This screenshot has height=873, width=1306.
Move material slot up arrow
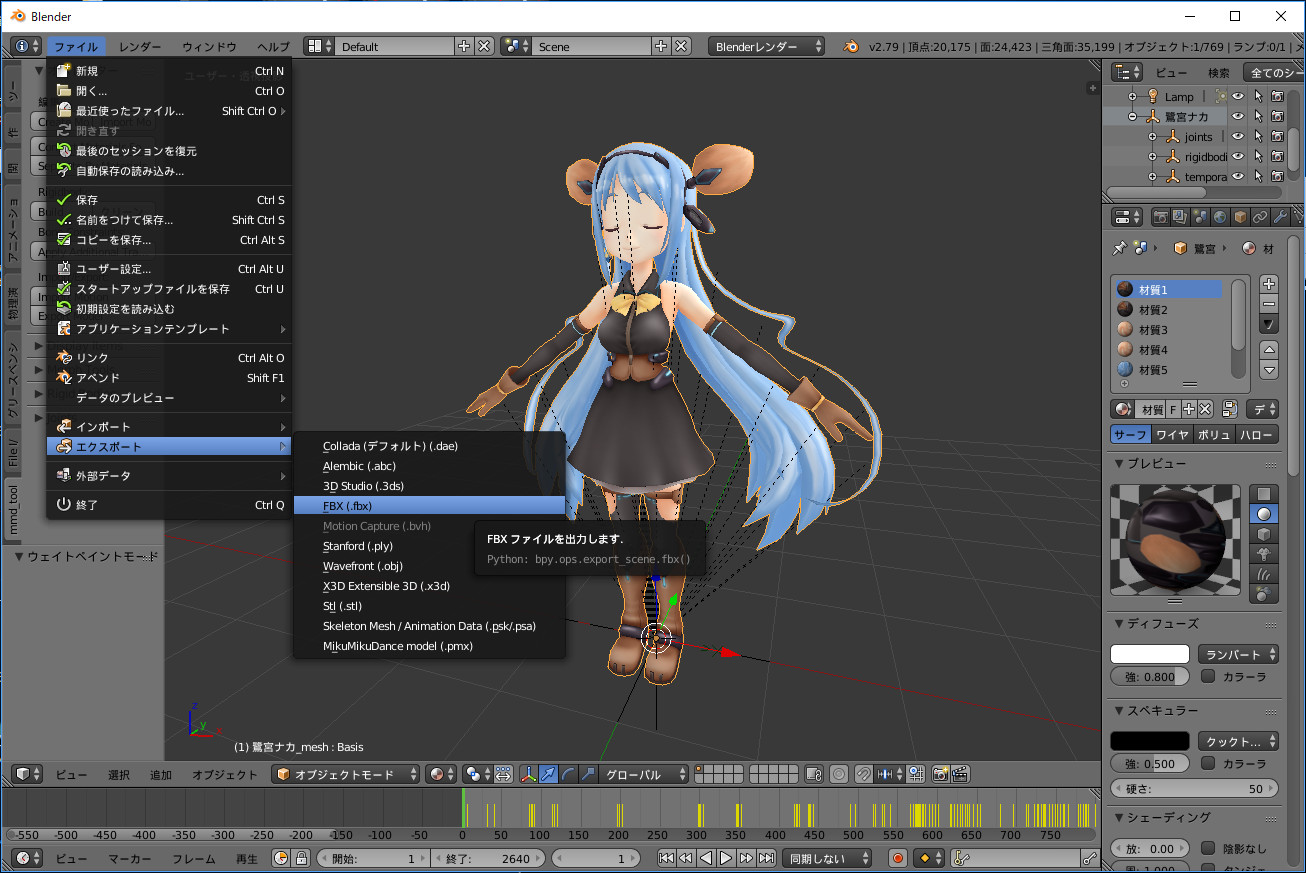point(1269,350)
